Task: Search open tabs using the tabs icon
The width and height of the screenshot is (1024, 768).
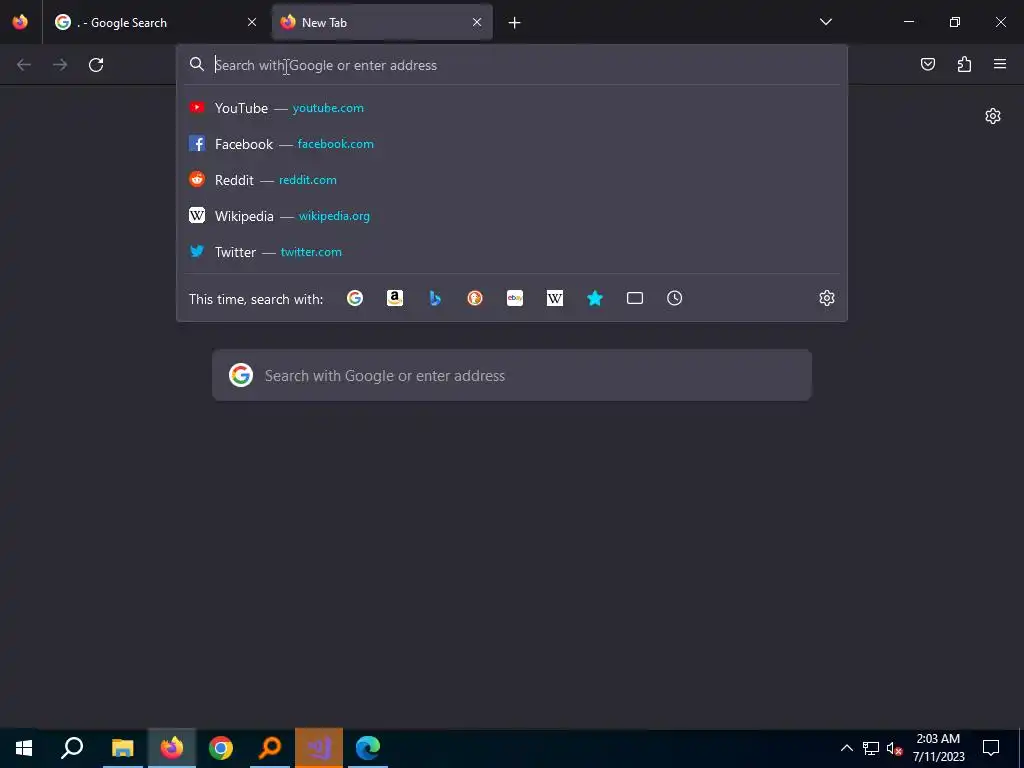Action: 635,298
